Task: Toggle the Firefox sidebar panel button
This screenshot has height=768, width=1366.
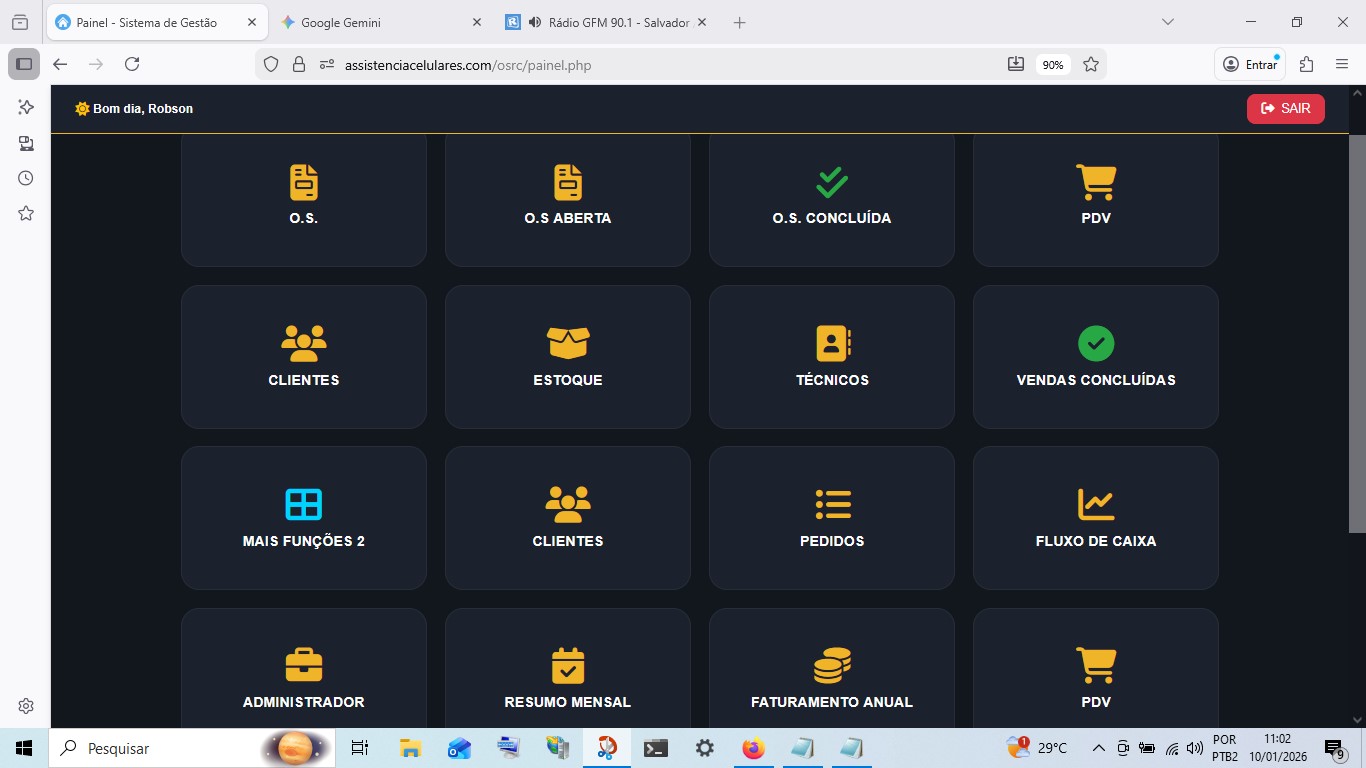Action: [24, 64]
